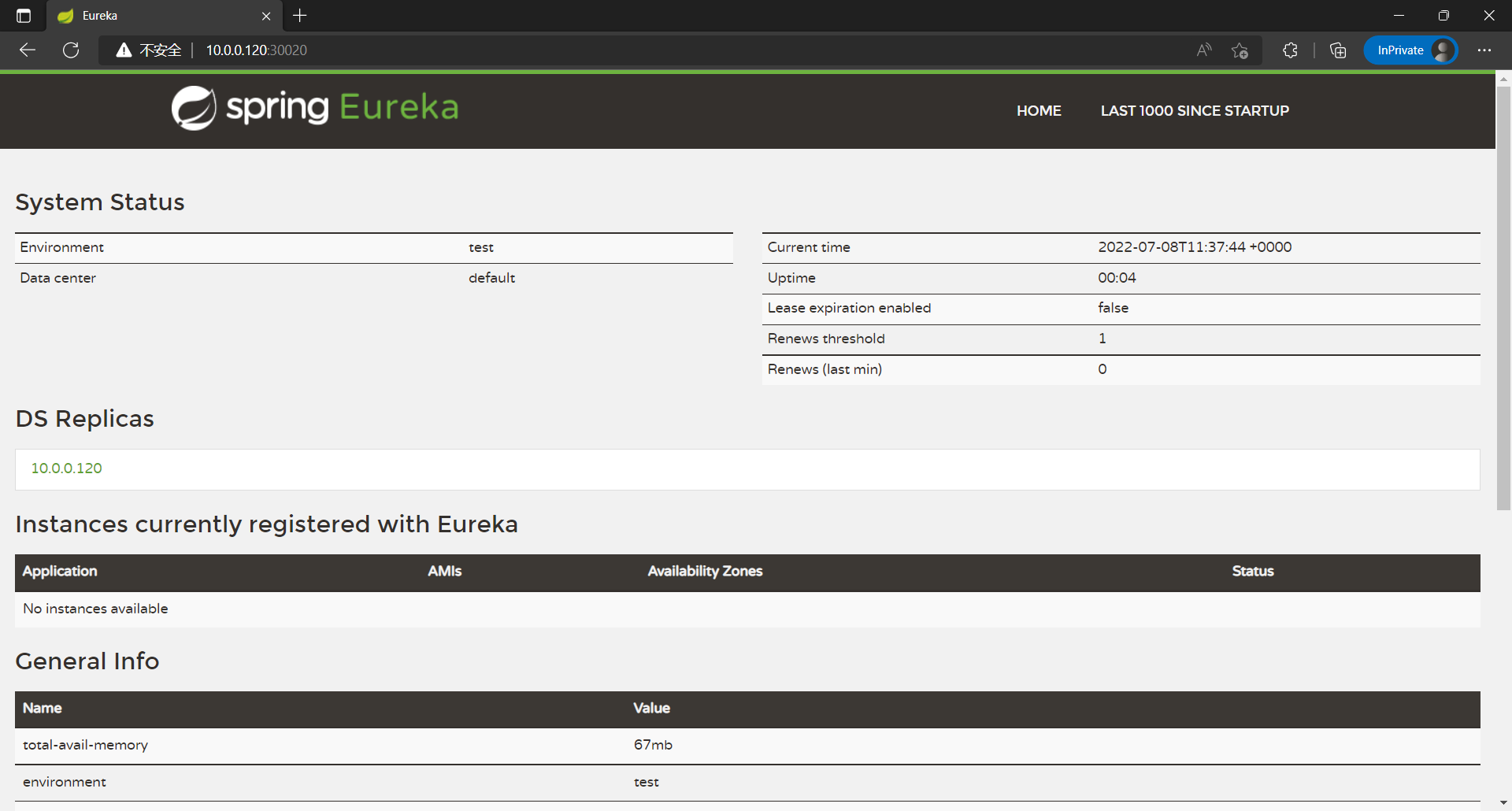Viewport: 1512px width, 811px height.
Task: Click total-avail-memory value 67mb
Action: click(x=653, y=745)
